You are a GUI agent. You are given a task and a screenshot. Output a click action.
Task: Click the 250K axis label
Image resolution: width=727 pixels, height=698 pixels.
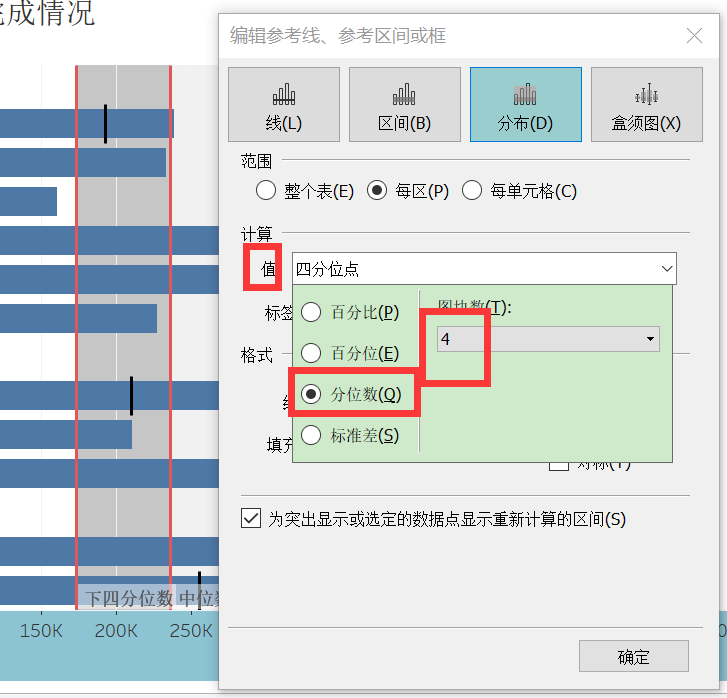tap(191, 631)
